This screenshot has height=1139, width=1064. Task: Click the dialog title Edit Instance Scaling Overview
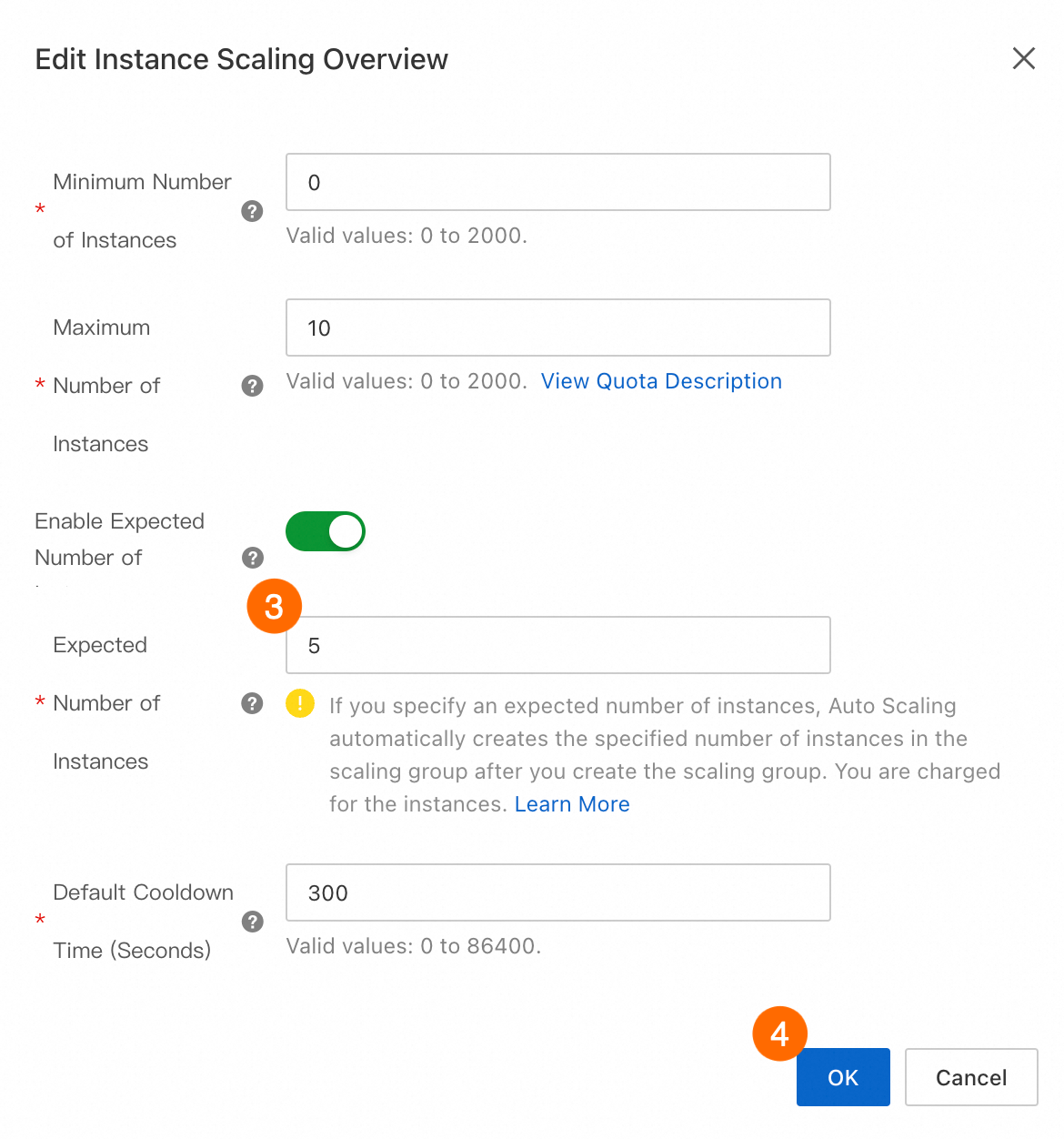(242, 59)
